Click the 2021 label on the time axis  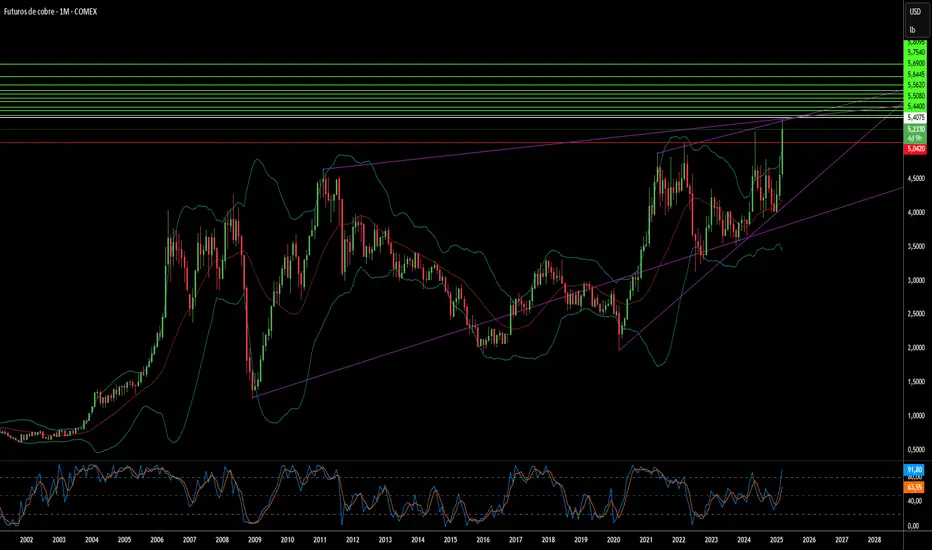click(x=646, y=540)
